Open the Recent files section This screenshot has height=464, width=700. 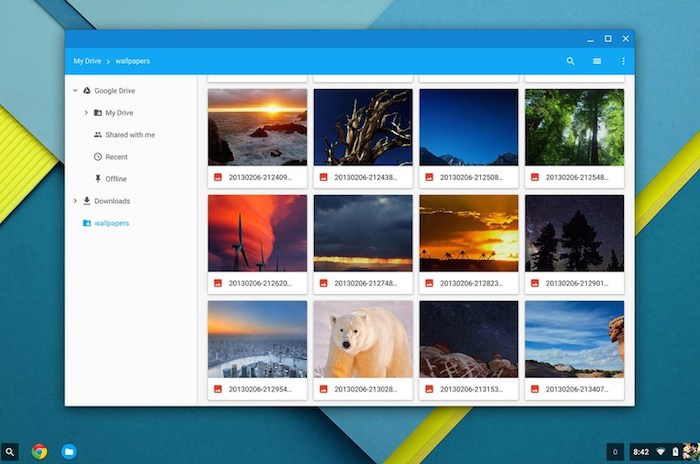[x=116, y=157]
